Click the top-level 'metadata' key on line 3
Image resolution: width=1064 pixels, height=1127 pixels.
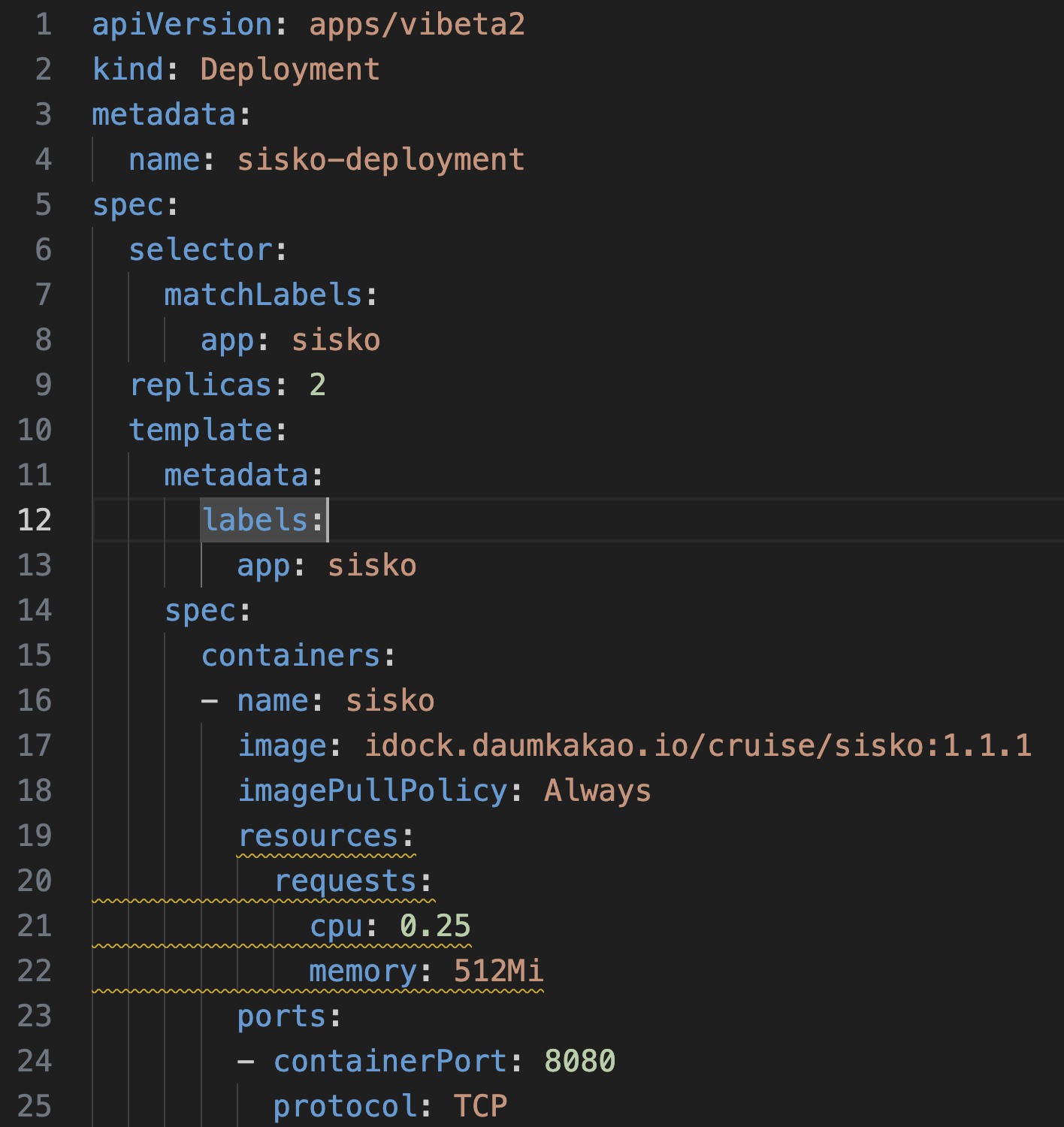(164, 115)
